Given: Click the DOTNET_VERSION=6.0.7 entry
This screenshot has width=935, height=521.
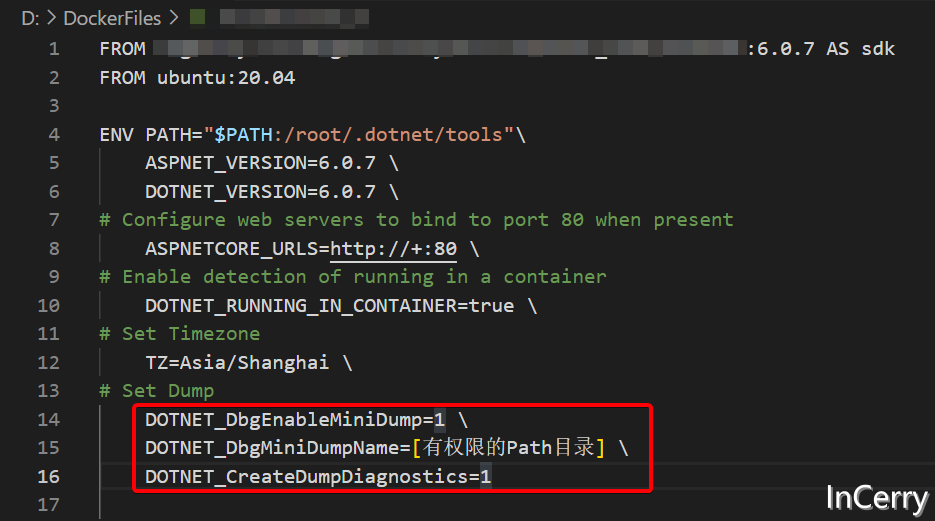Looking at the screenshot, I should coord(261,192).
